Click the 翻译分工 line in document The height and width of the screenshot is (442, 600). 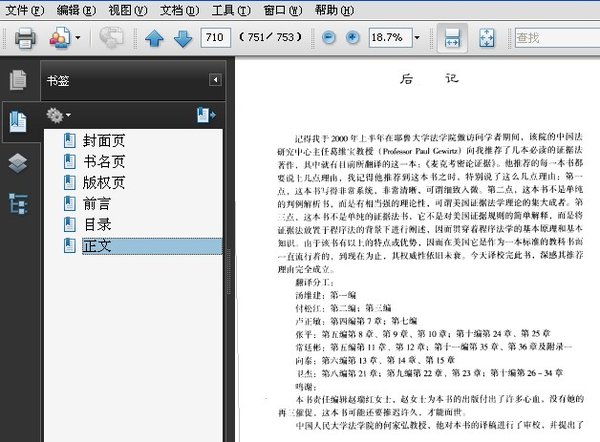(x=315, y=282)
